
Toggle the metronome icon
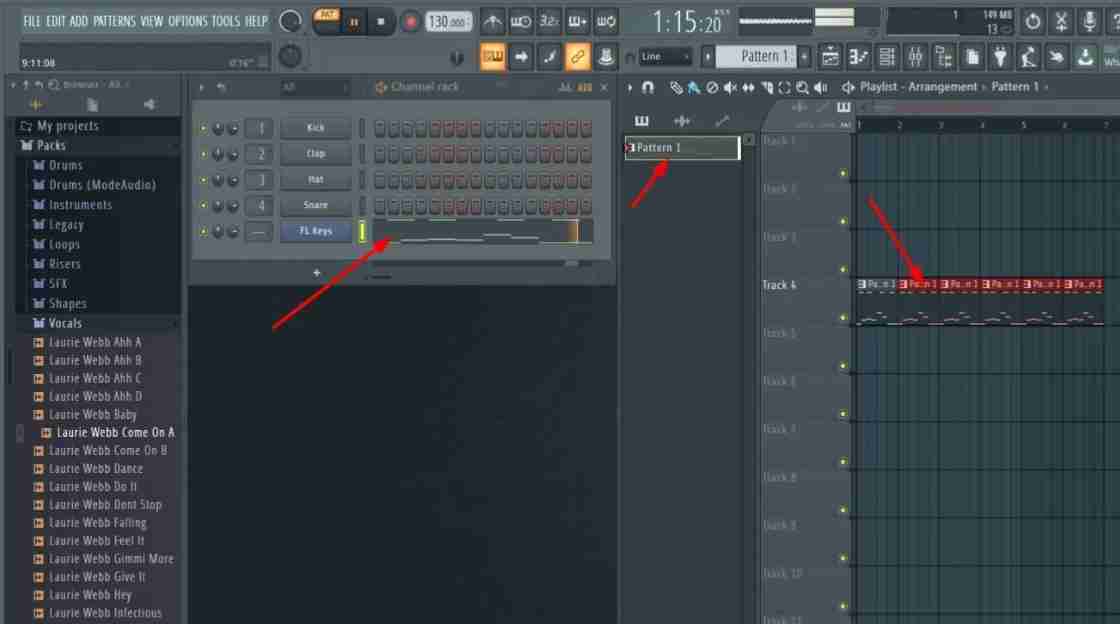tap(492, 22)
